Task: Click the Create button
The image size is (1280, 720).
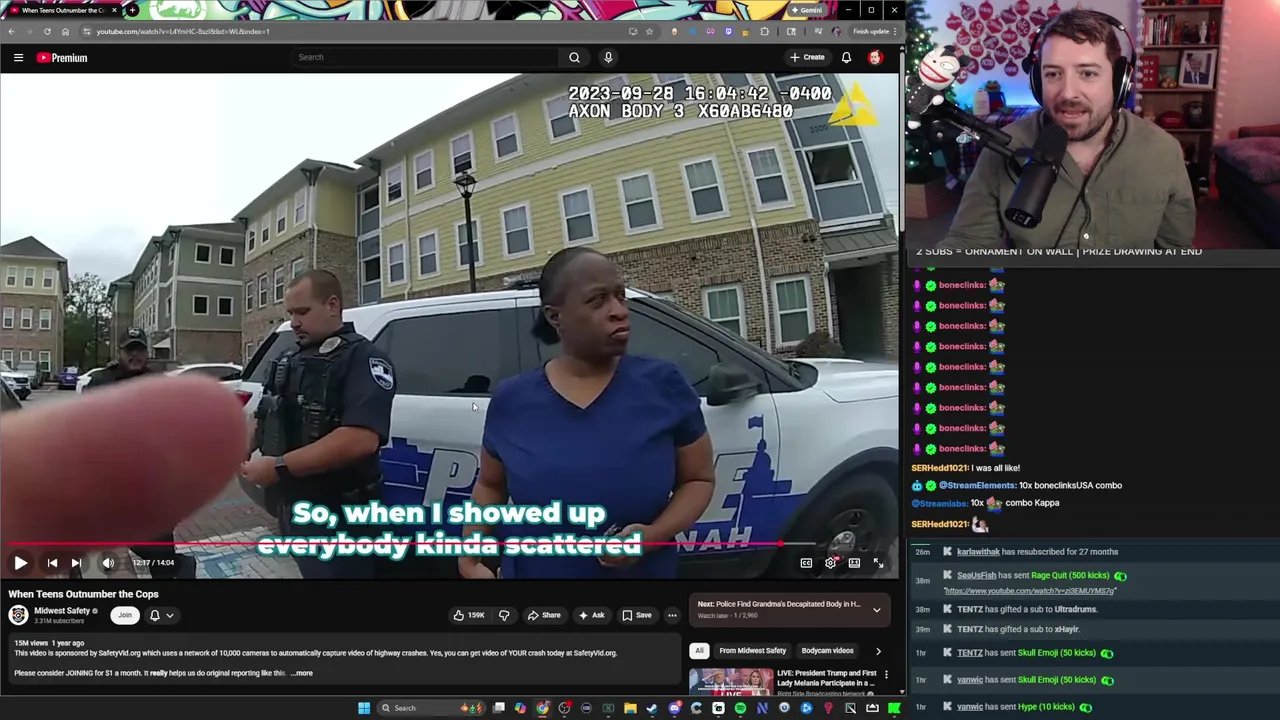Action: tap(807, 57)
